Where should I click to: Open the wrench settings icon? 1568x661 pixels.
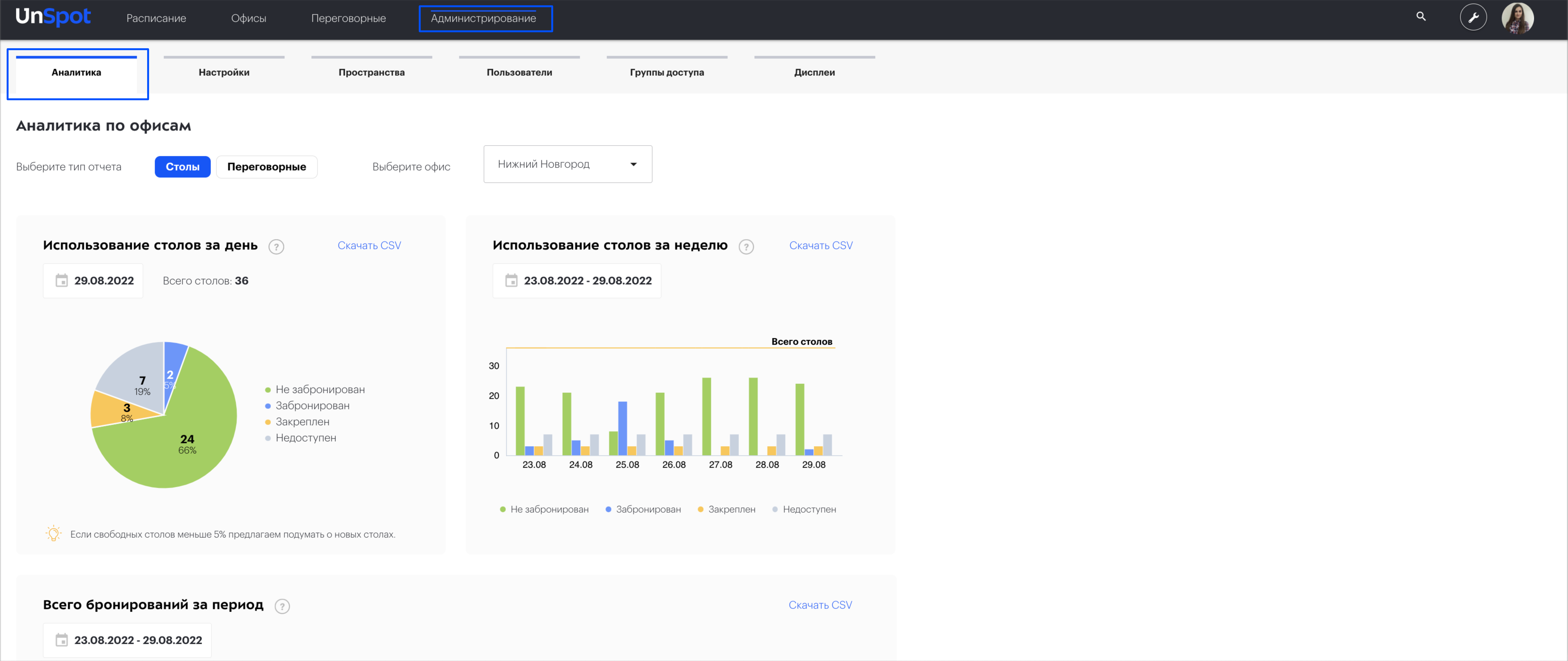1473,17
